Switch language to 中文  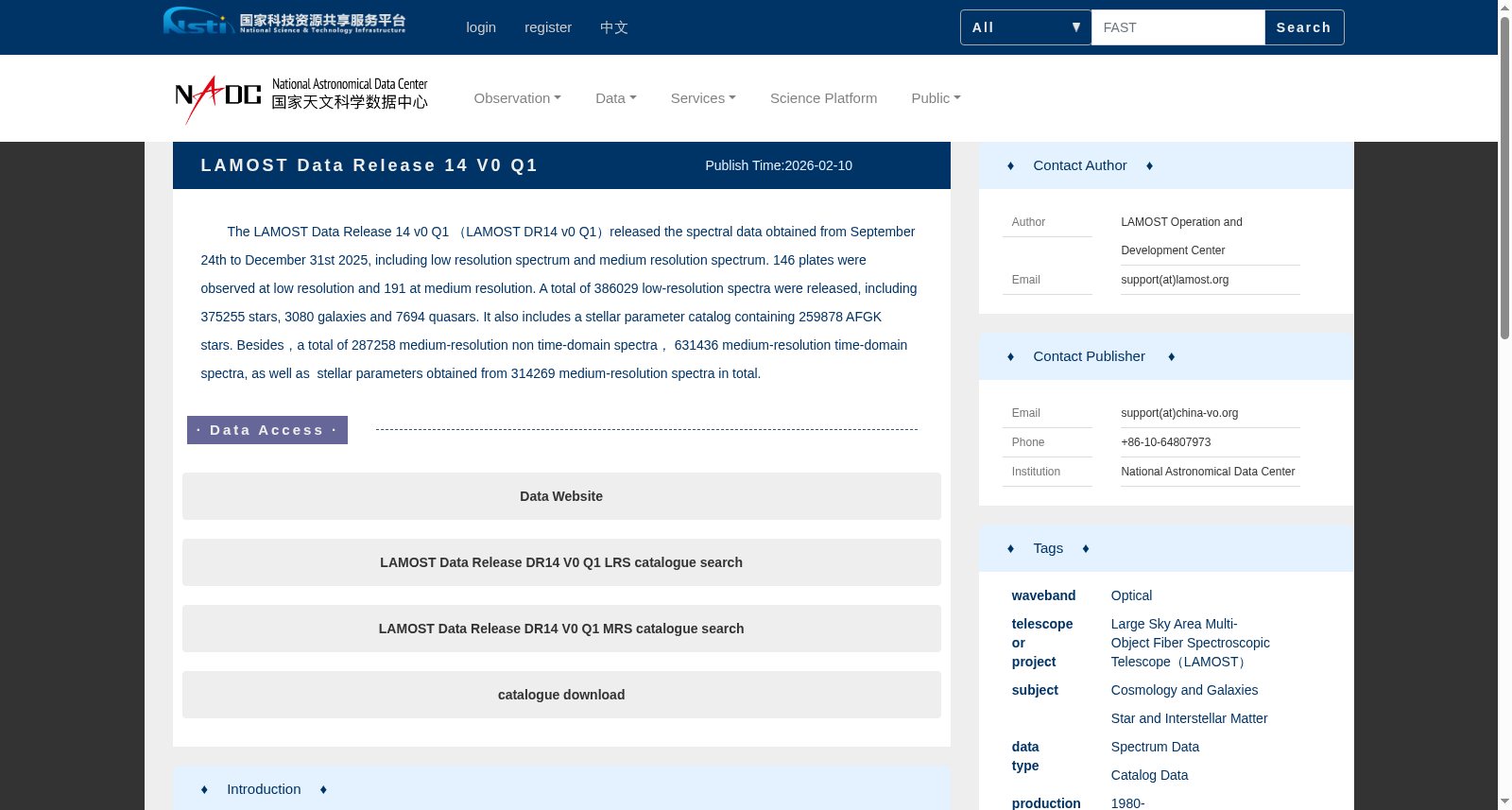[614, 27]
